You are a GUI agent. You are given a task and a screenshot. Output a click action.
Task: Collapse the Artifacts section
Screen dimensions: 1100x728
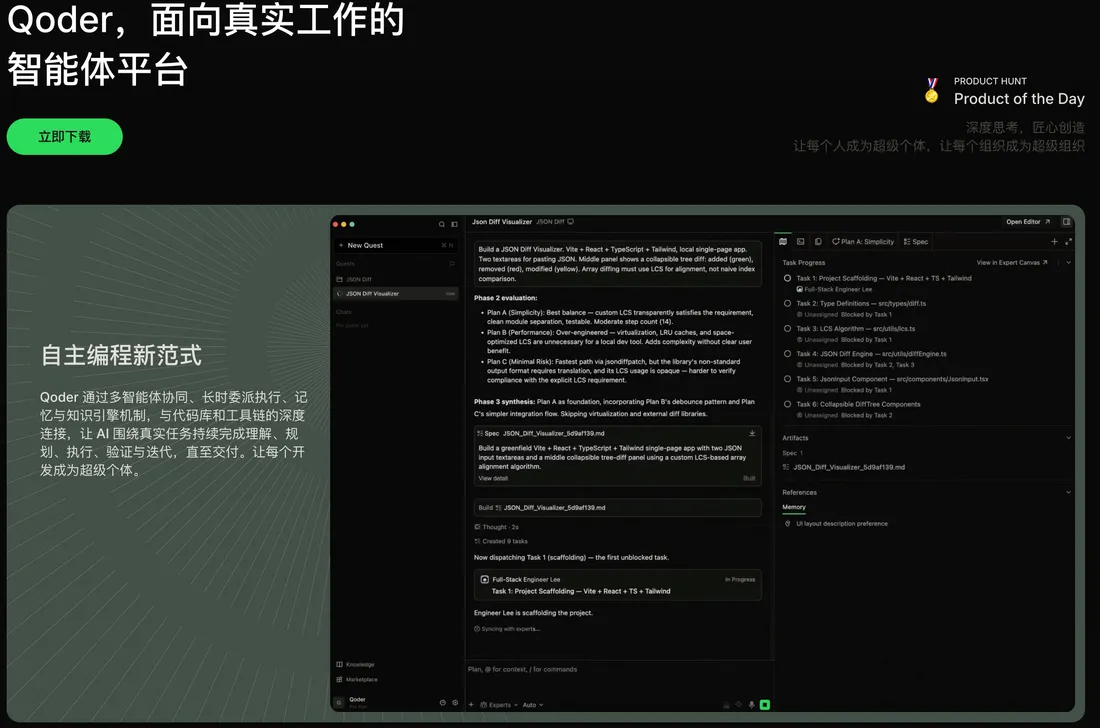pos(1068,438)
